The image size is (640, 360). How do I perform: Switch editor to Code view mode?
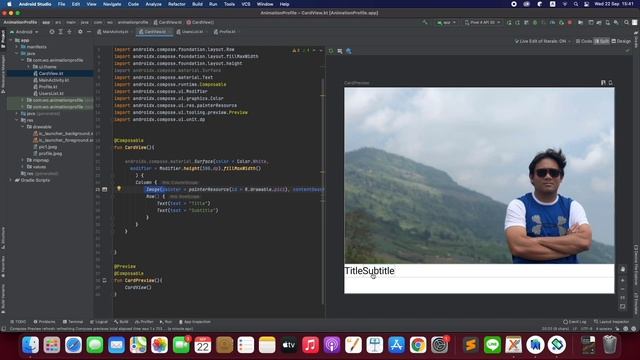(584, 41)
